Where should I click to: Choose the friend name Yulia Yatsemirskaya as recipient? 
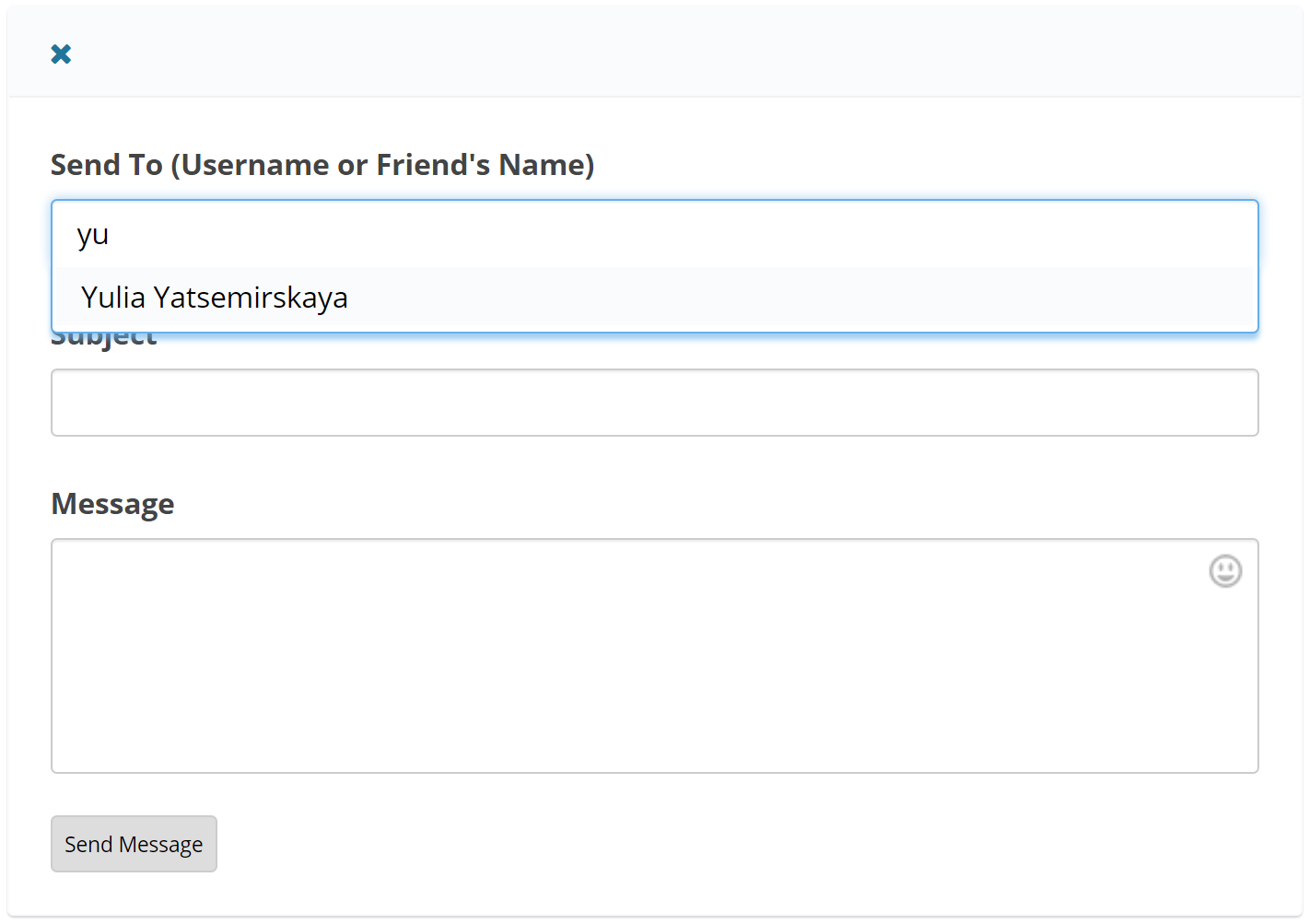click(x=214, y=298)
